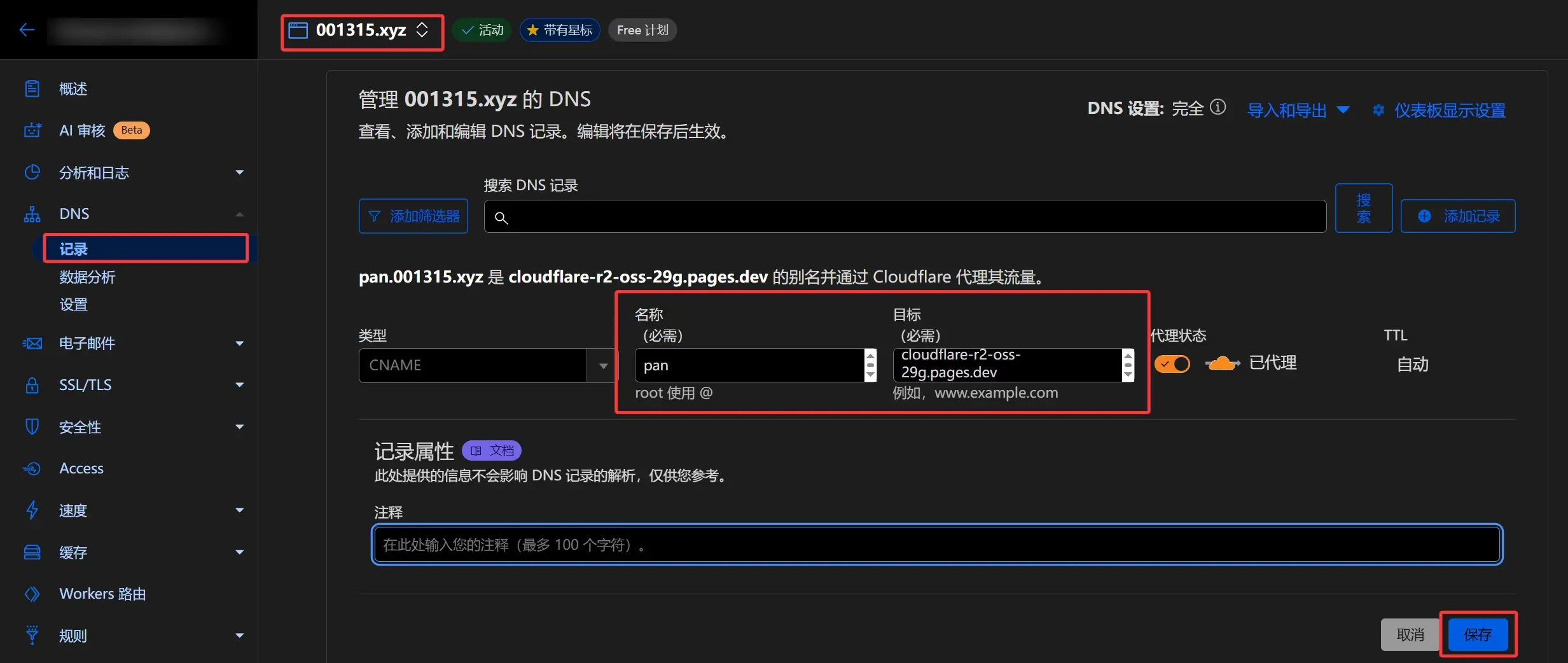Collapse the DNS section in the sidebar
Screen dimensions: 1568x663
[239, 213]
